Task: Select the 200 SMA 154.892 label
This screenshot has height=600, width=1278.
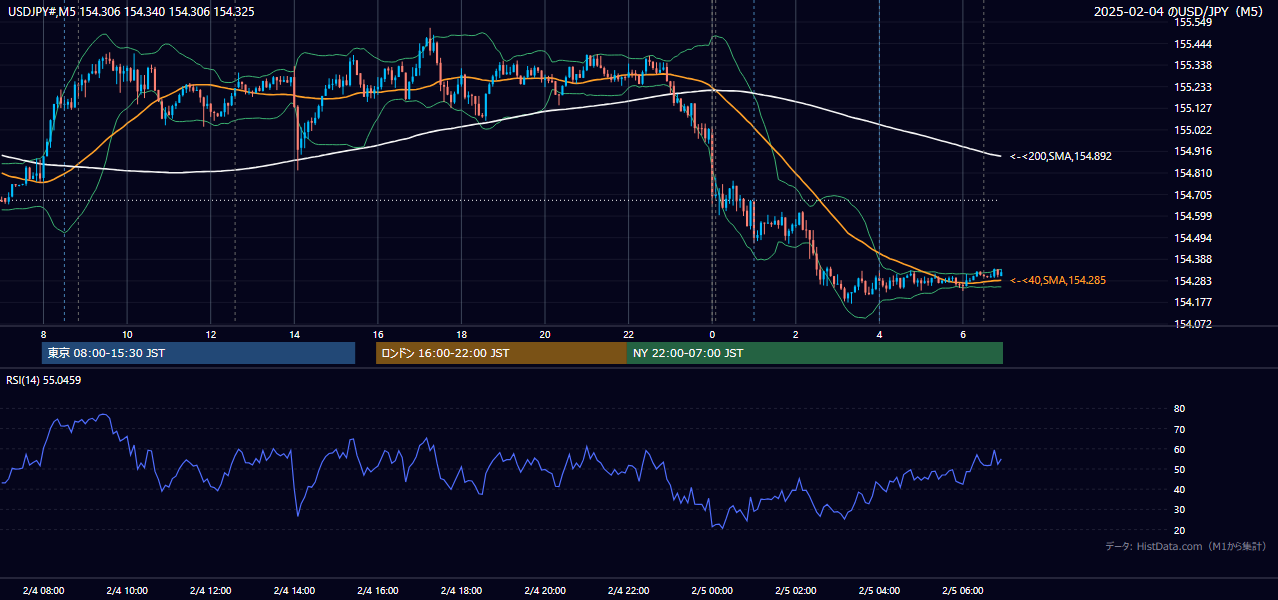Action: tap(1061, 156)
